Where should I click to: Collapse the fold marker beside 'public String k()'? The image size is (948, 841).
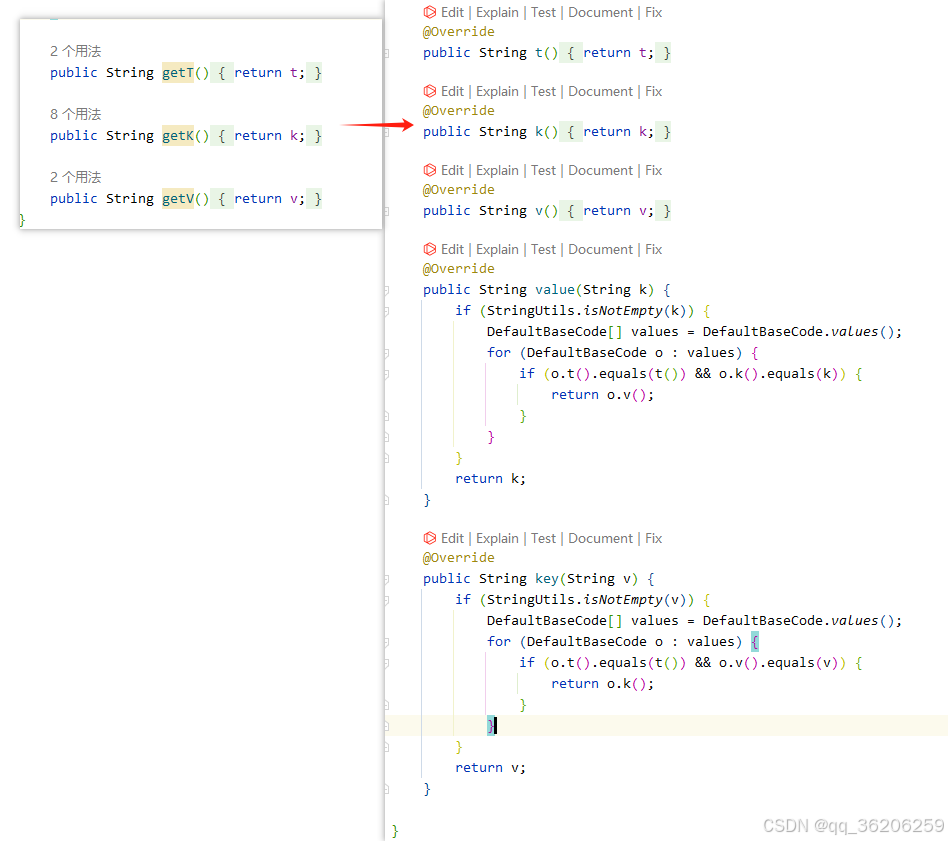tap(386, 132)
